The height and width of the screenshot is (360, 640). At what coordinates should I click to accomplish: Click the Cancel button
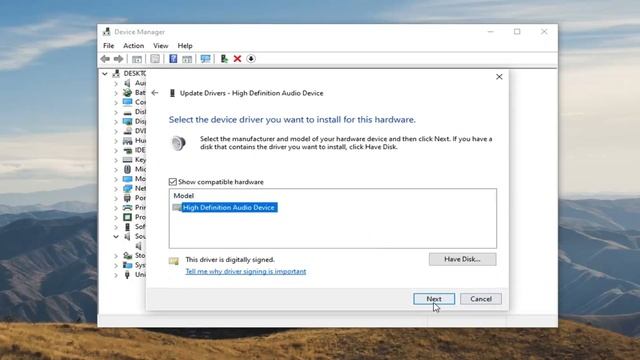click(x=481, y=299)
